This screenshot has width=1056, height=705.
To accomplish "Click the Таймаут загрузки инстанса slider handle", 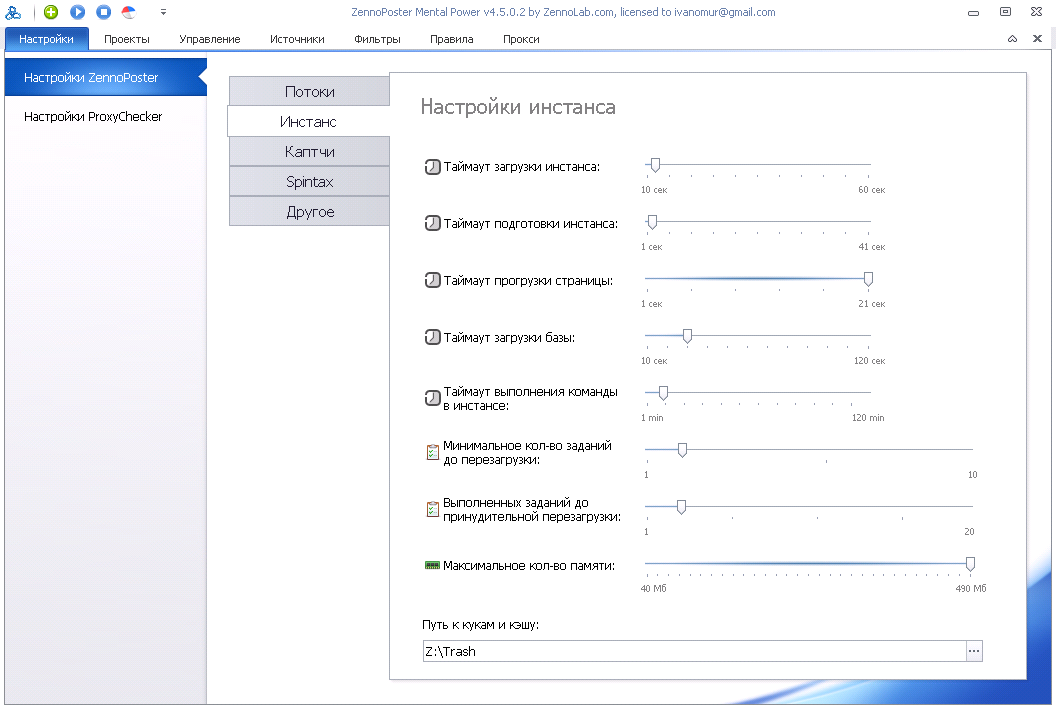I will [655, 165].
